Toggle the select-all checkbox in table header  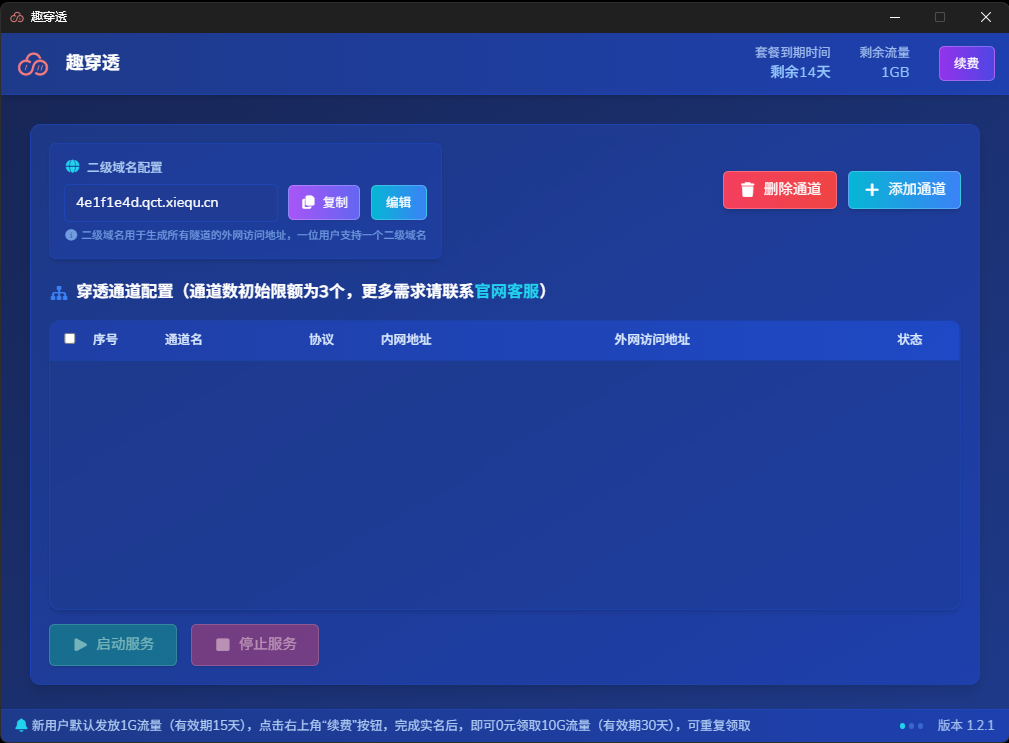click(70, 339)
